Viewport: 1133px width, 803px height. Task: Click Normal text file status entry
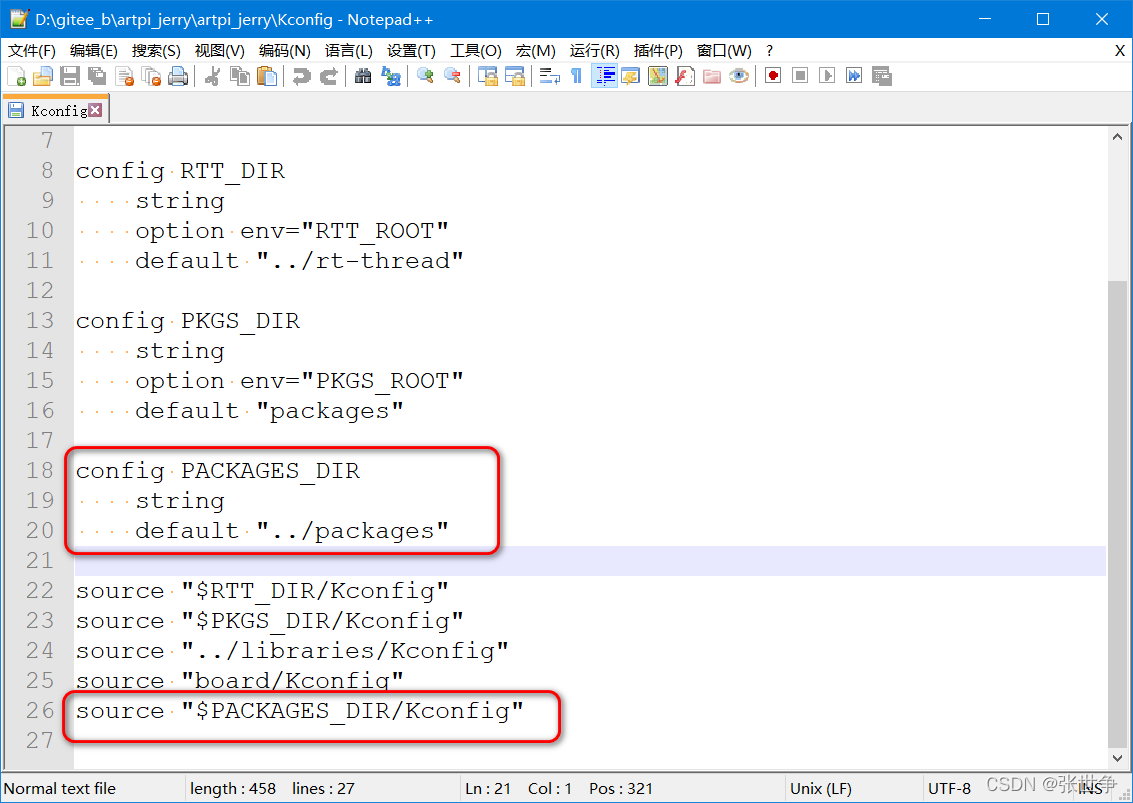(60, 789)
